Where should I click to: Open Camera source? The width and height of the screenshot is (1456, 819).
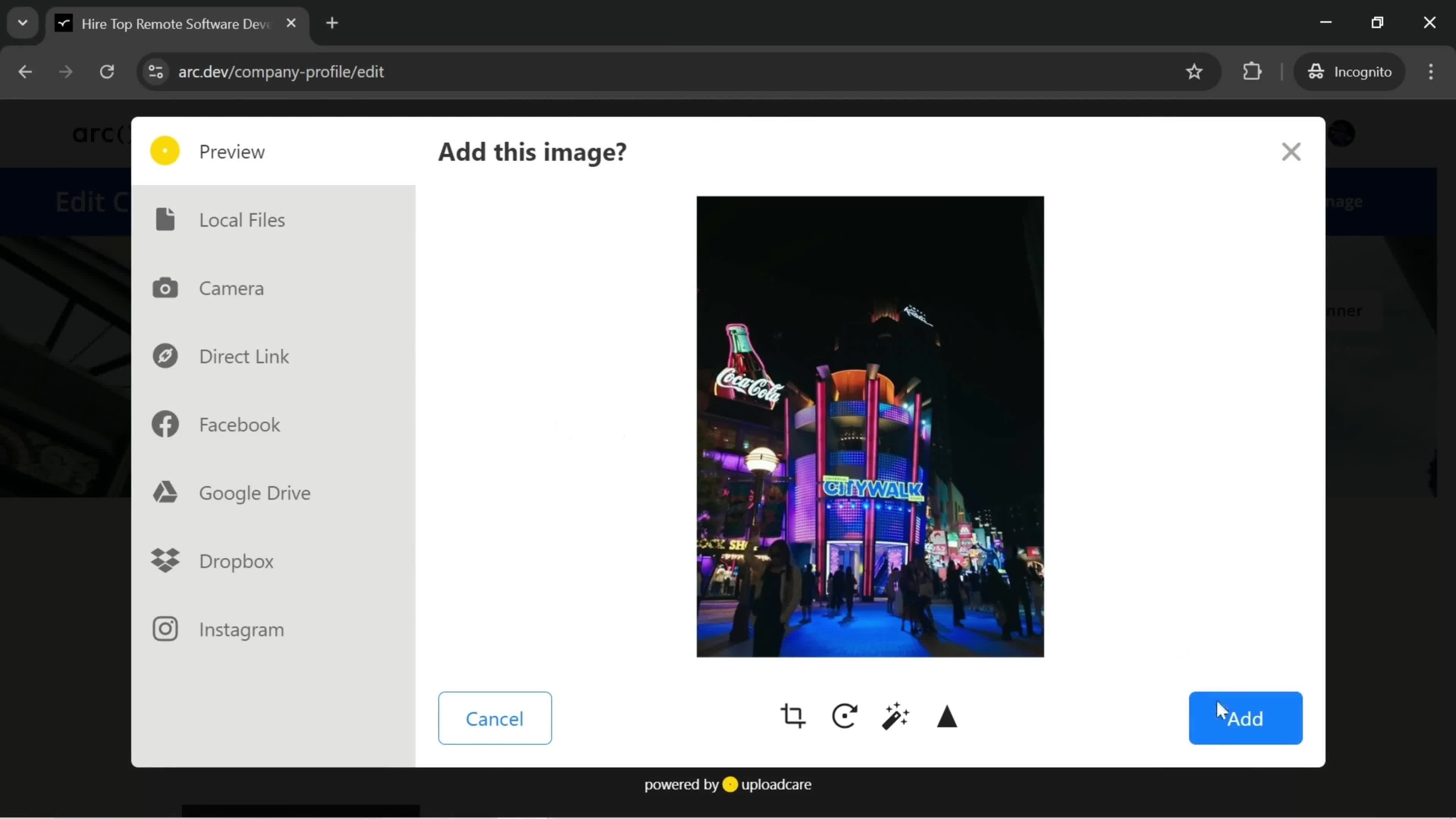[x=231, y=288]
